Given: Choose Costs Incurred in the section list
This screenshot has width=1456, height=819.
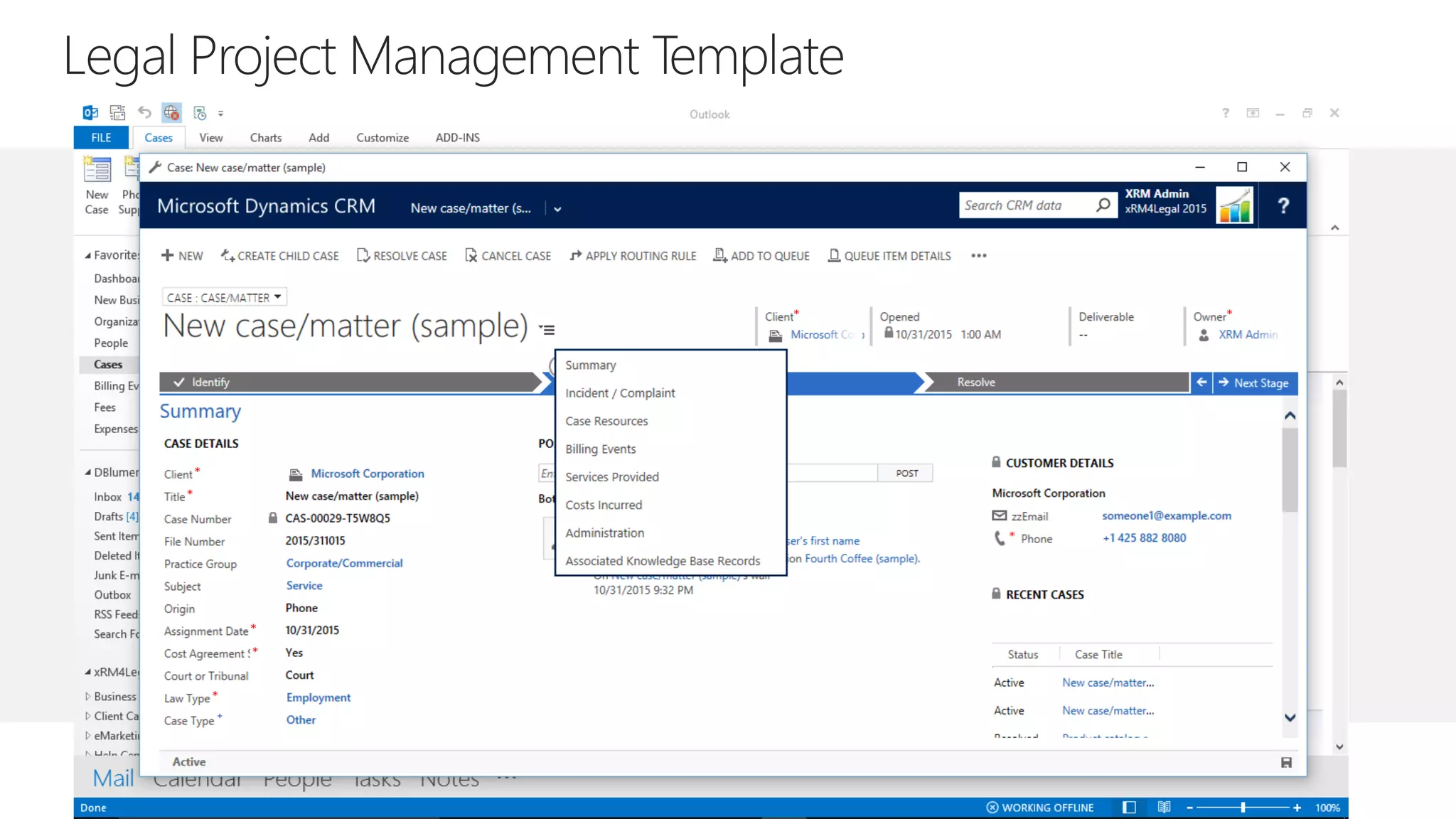Looking at the screenshot, I should point(603,505).
